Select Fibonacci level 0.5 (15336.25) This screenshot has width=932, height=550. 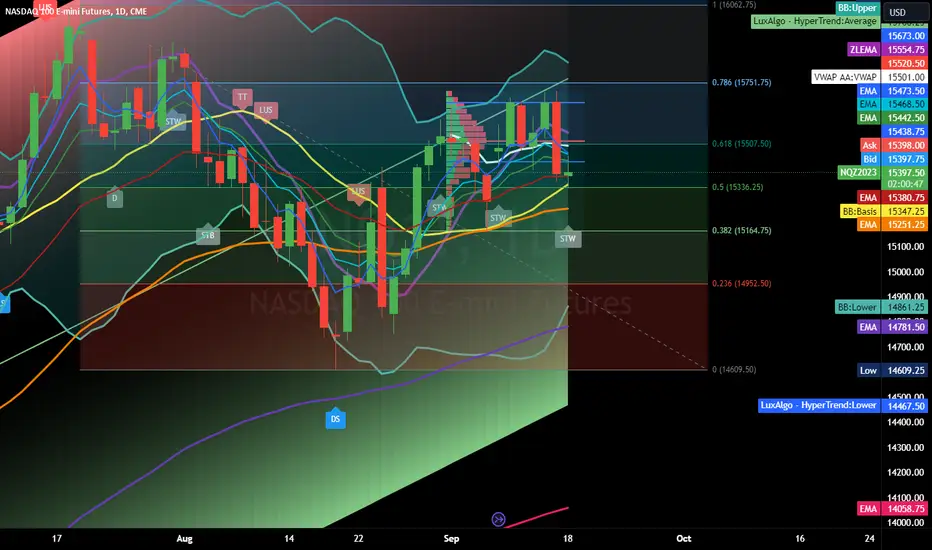tap(738, 187)
